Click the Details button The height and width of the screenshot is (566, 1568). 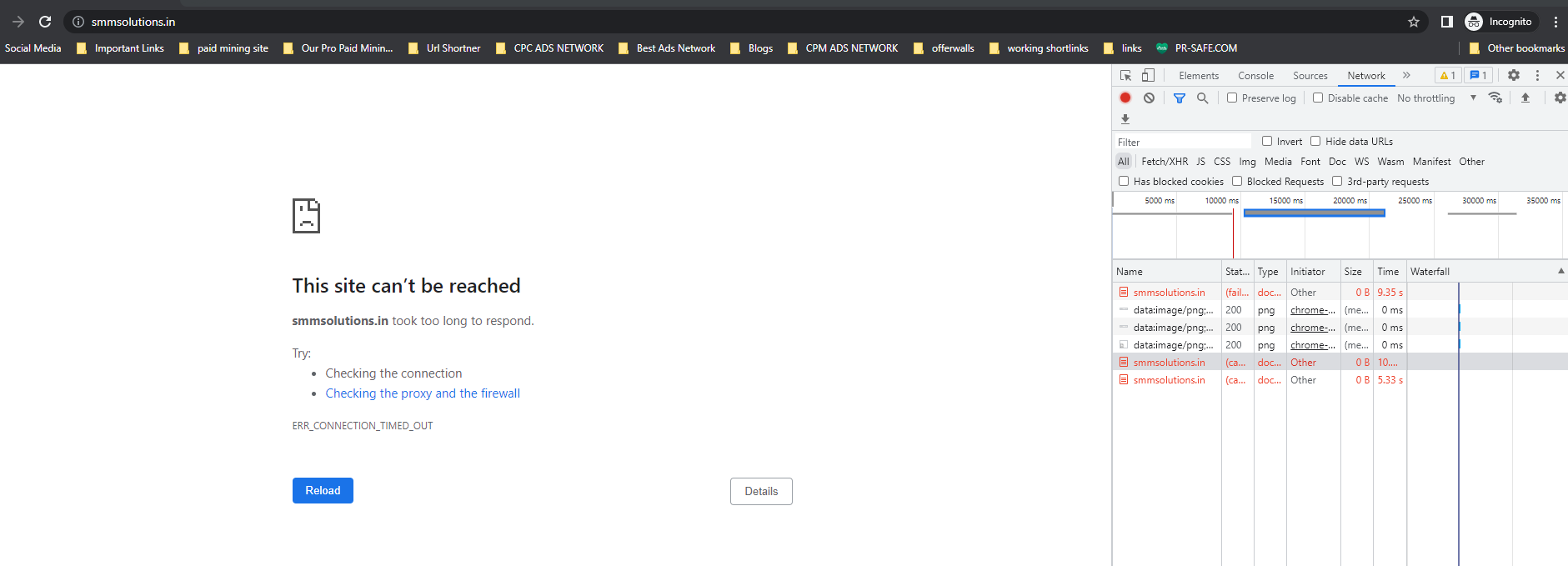point(761,491)
